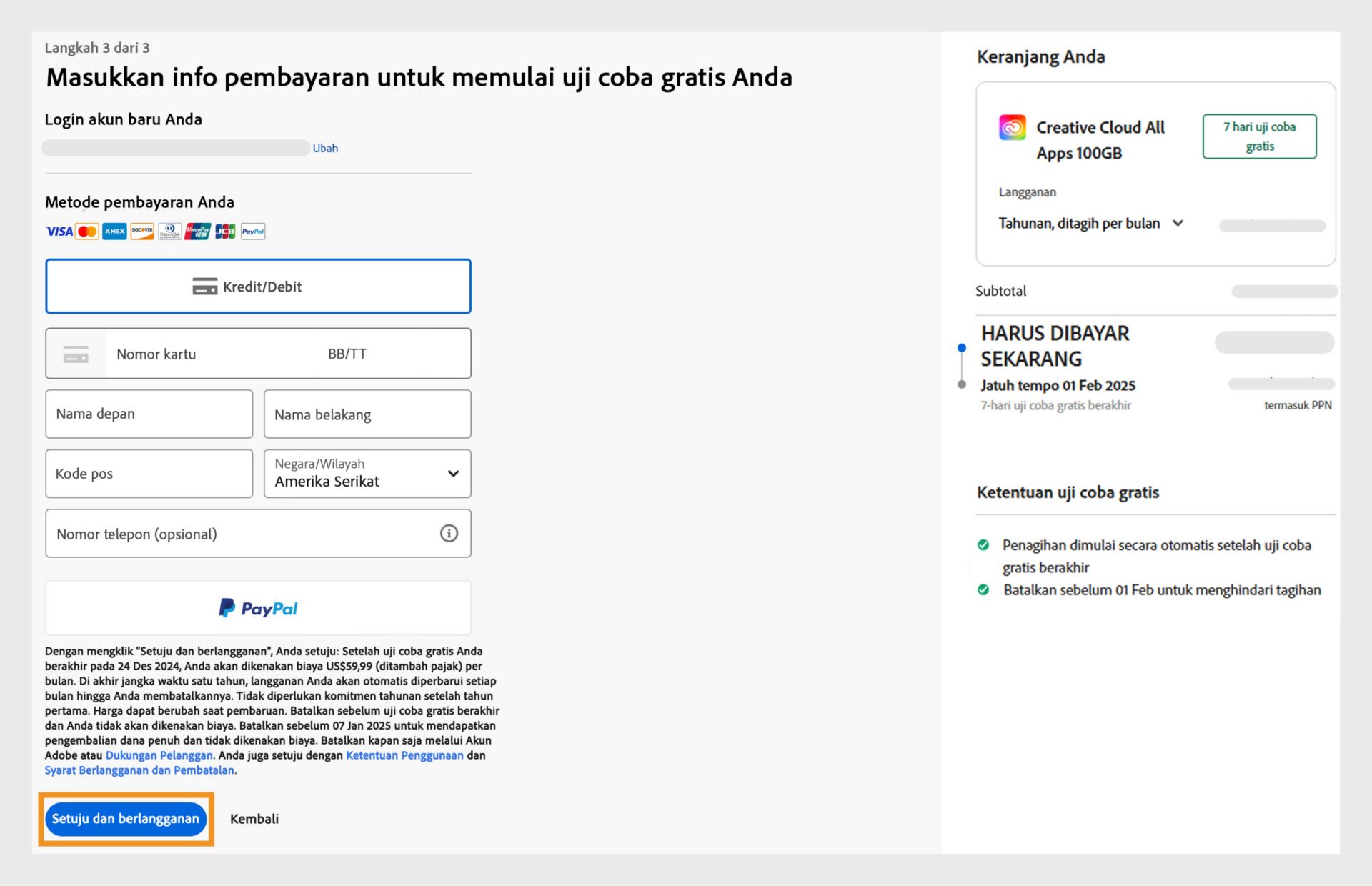Click the 7-hari uji coba gratis berakhir text
The image size is (1372, 886).
(1055, 406)
